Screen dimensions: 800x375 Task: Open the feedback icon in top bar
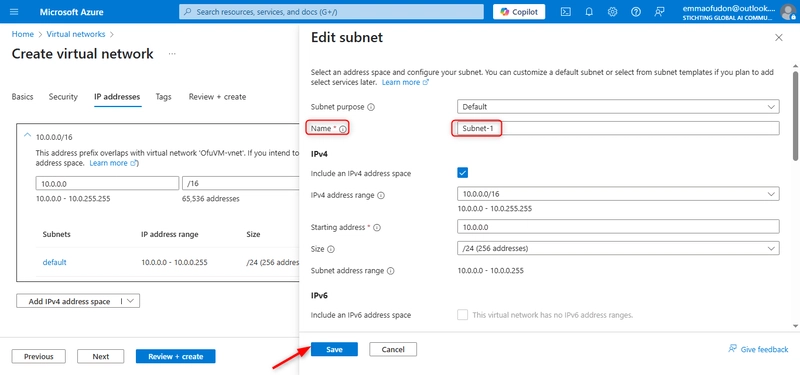click(659, 12)
